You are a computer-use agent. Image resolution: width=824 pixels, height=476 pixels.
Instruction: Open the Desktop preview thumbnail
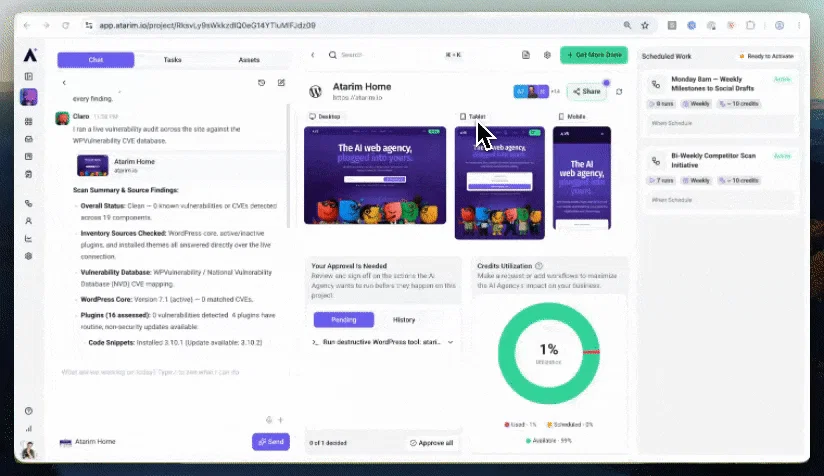(375, 175)
